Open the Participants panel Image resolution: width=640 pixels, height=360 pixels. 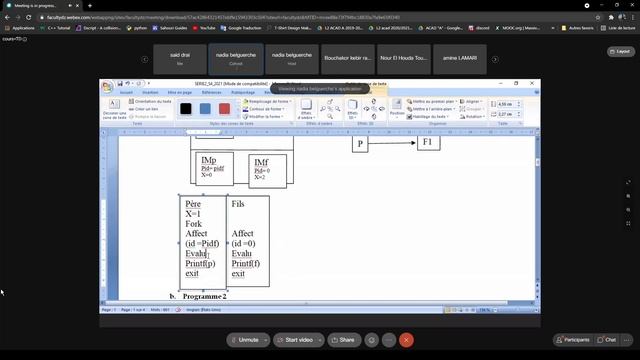[x=573, y=340]
